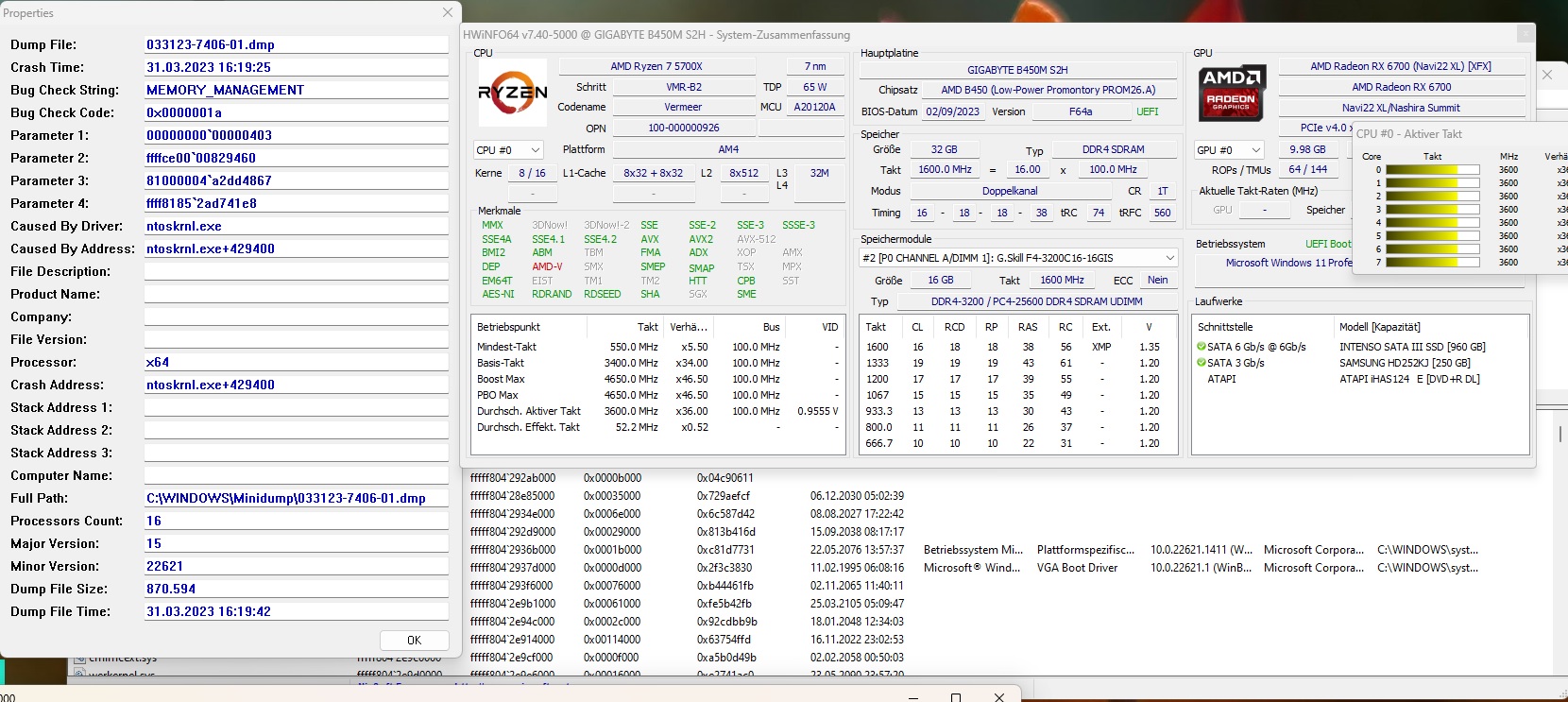The height and width of the screenshot is (702, 1568).
Task: Click AMD Radeon RX 6700 (Navi22 XL) [XFX] button
Action: pos(1401,66)
